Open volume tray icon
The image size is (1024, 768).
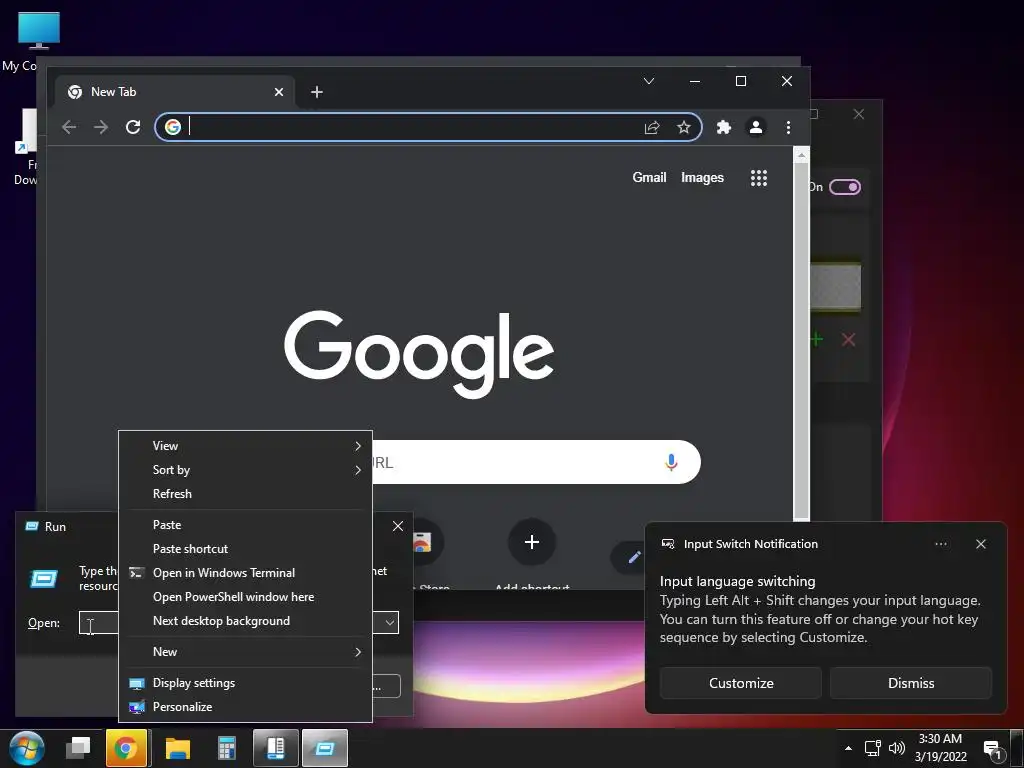[897, 748]
